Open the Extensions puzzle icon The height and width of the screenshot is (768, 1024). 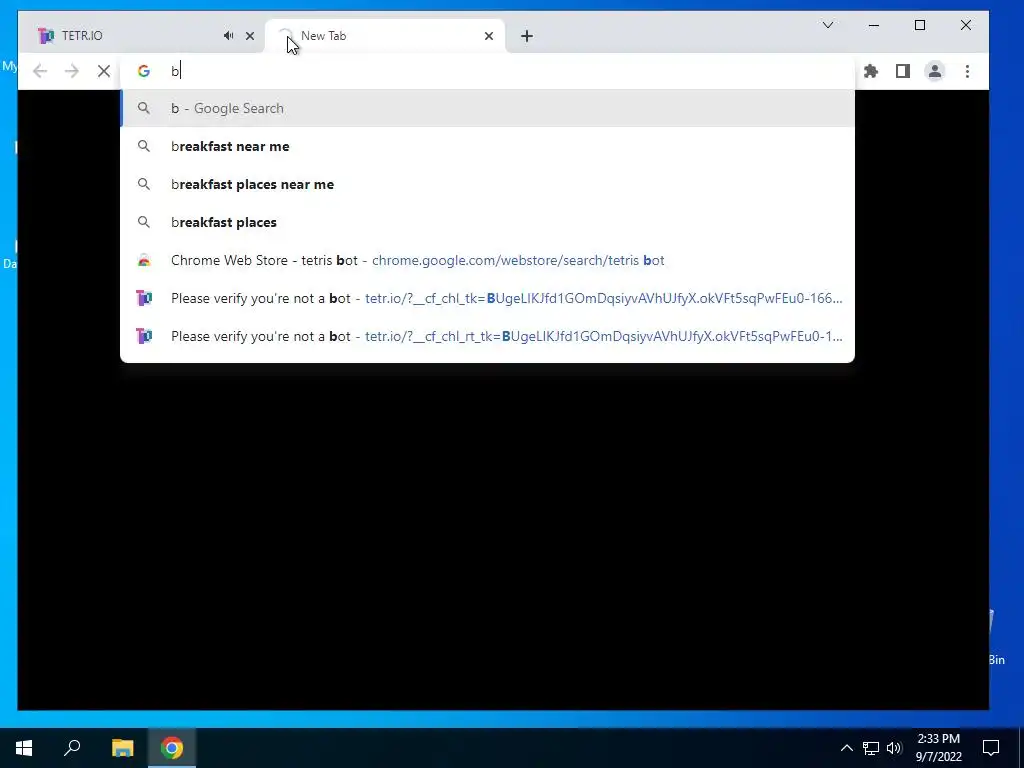click(x=871, y=71)
